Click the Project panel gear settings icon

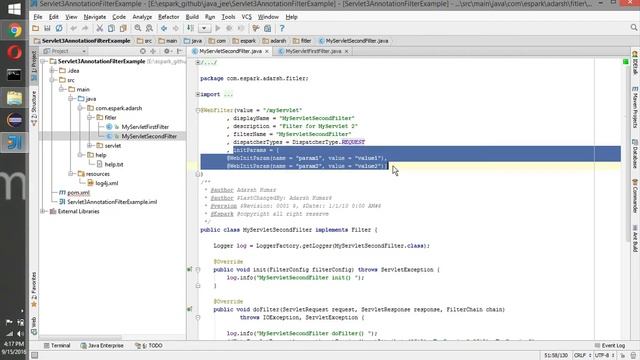167,51
